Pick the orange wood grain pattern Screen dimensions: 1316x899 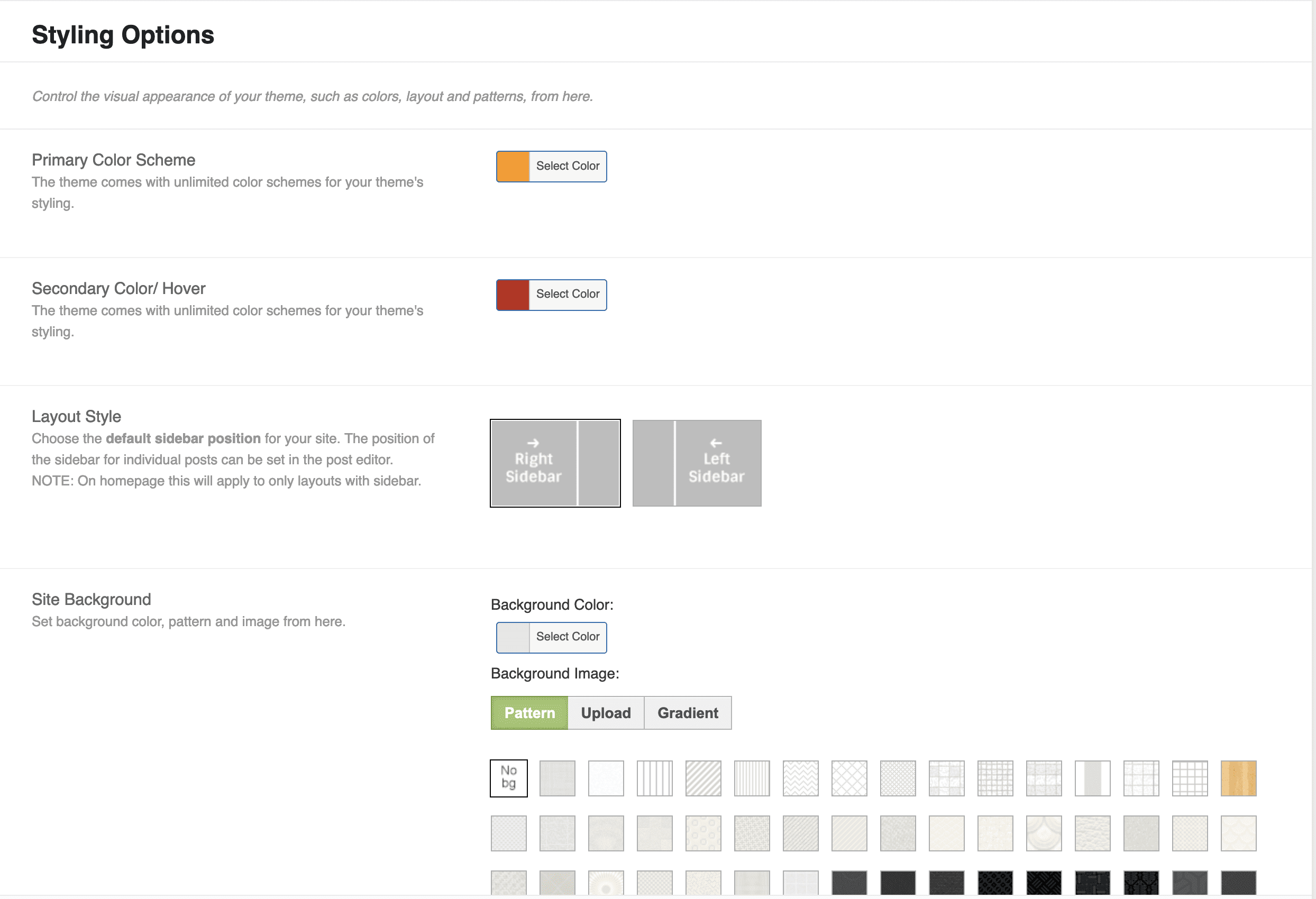coord(1238,778)
